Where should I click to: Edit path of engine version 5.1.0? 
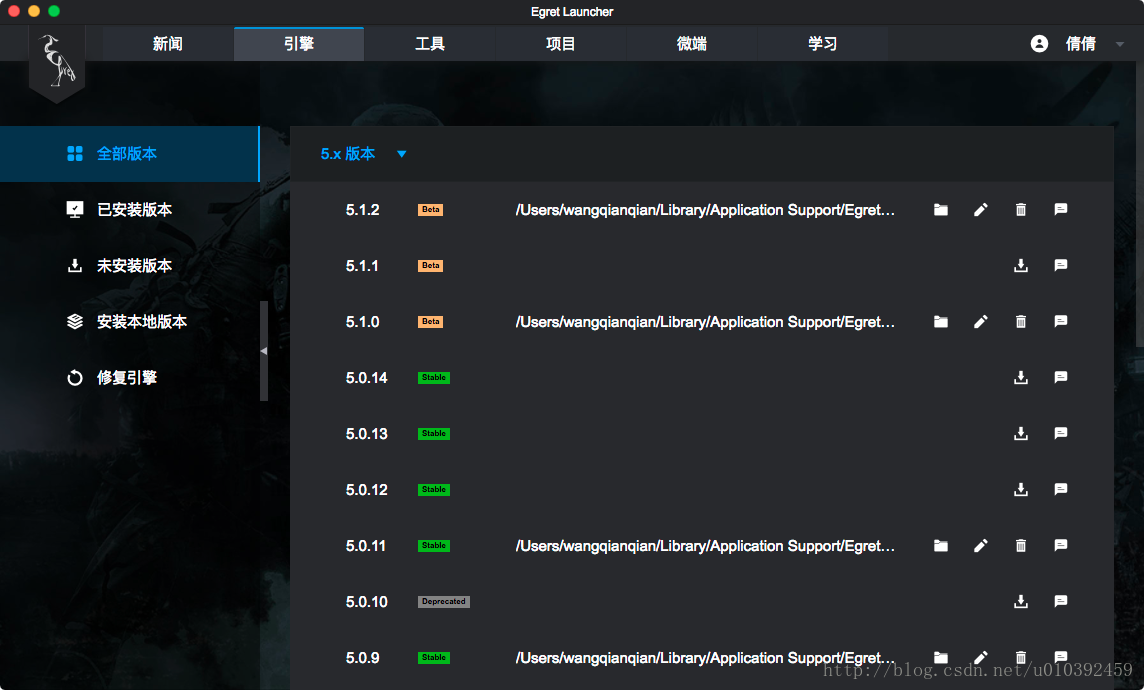click(981, 322)
